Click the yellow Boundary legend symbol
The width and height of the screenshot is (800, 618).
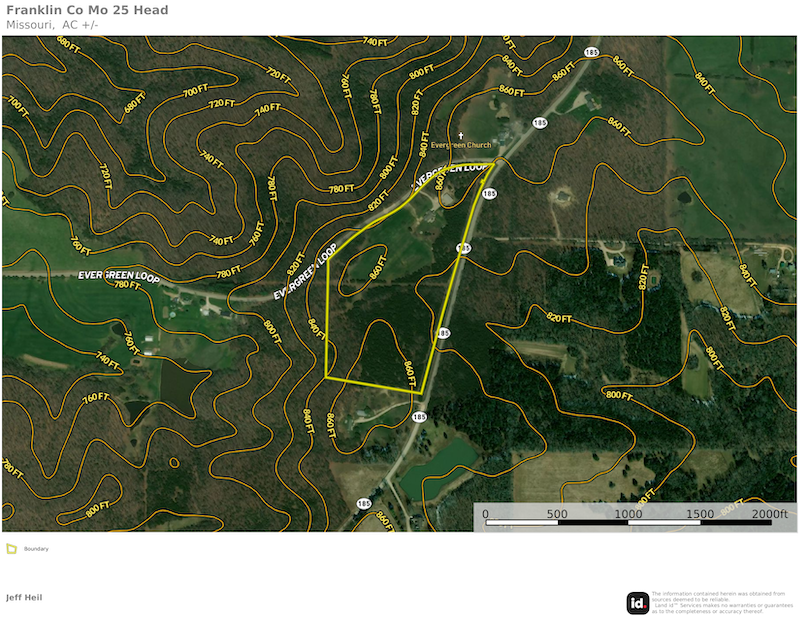[x=11, y=548]
